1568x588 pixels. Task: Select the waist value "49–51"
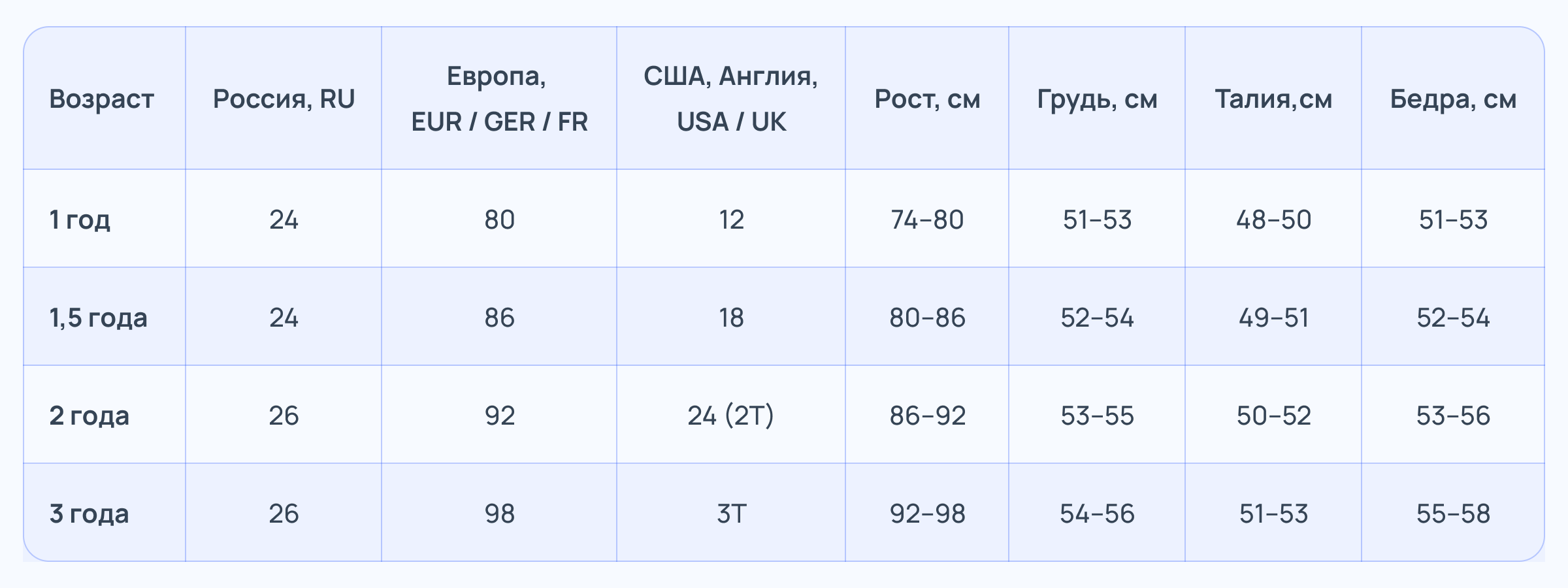click(x=1273, y=318)
